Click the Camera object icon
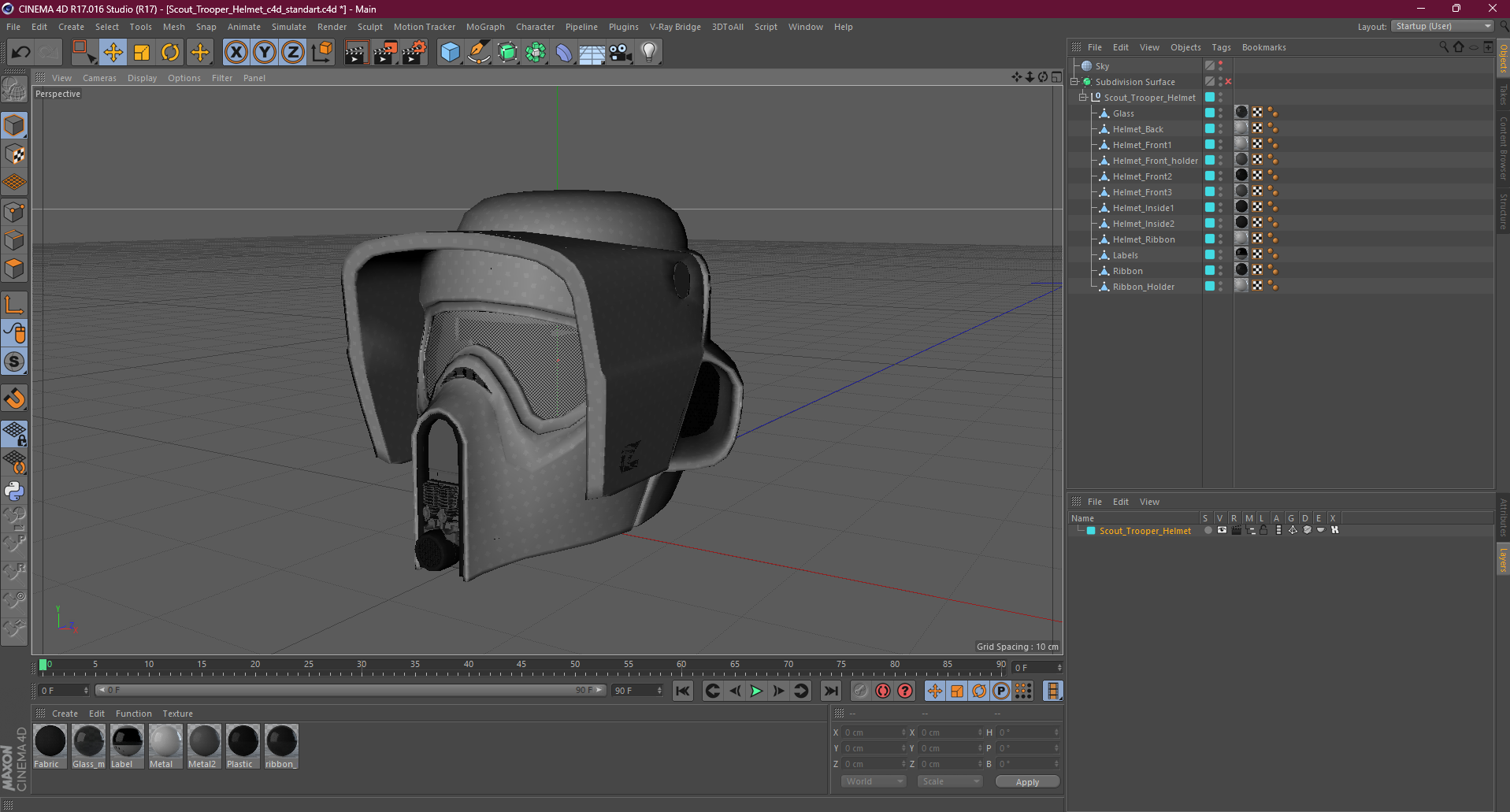 click(x=621, y=53)
